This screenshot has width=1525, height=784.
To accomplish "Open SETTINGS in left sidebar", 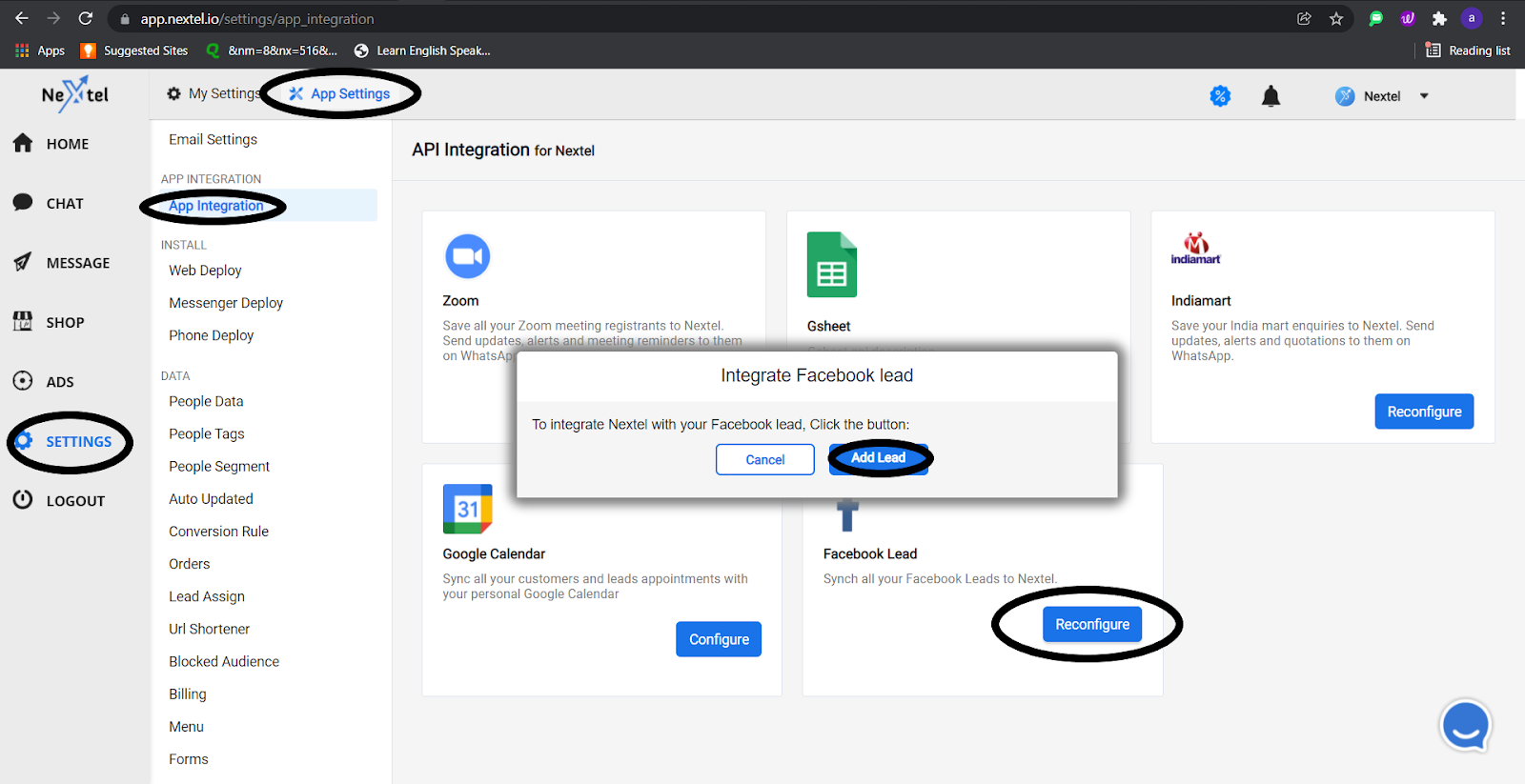I will (63, 441).
